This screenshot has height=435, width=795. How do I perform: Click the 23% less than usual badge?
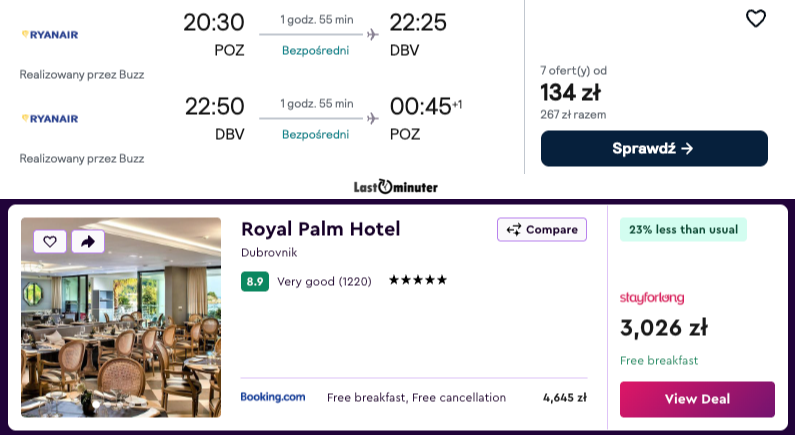pos(683,230)
